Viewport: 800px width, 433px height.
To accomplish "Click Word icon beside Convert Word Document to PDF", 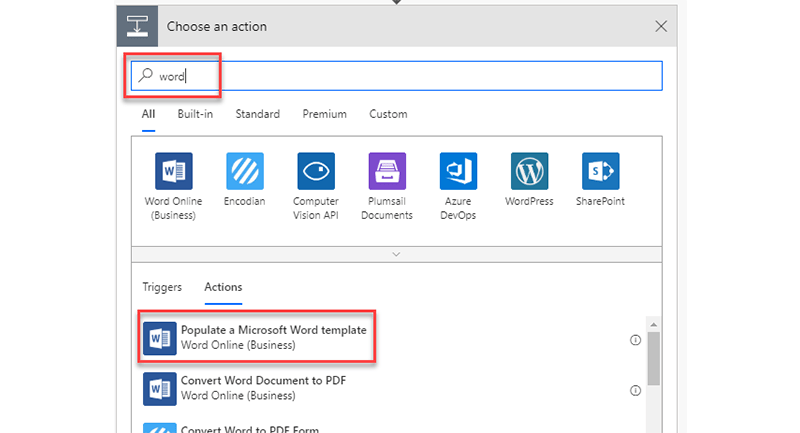I will (x=160, y=389).
